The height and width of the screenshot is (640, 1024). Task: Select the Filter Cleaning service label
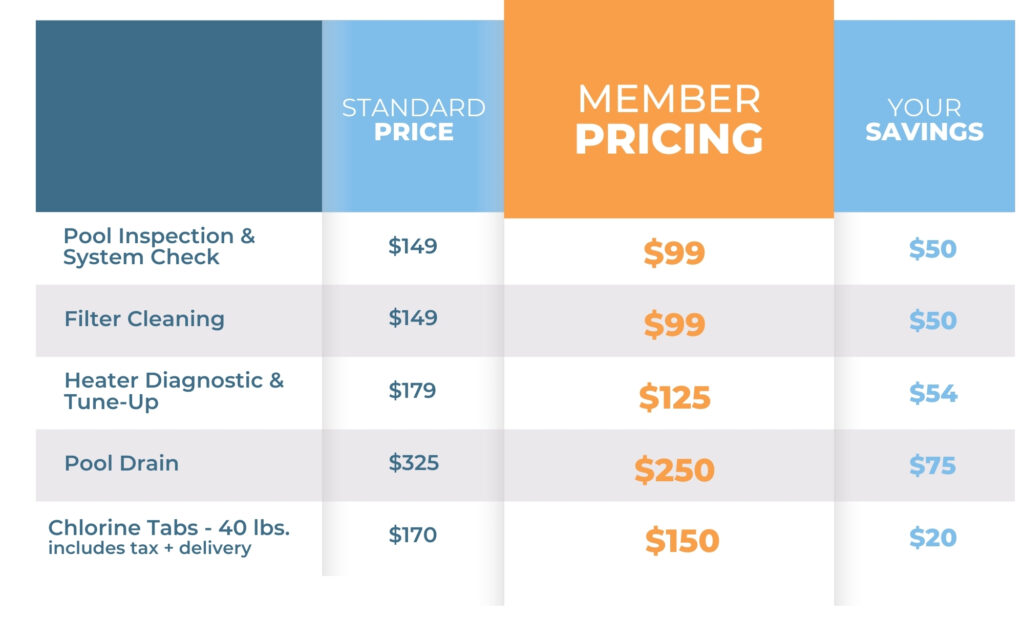click(144, 319)
